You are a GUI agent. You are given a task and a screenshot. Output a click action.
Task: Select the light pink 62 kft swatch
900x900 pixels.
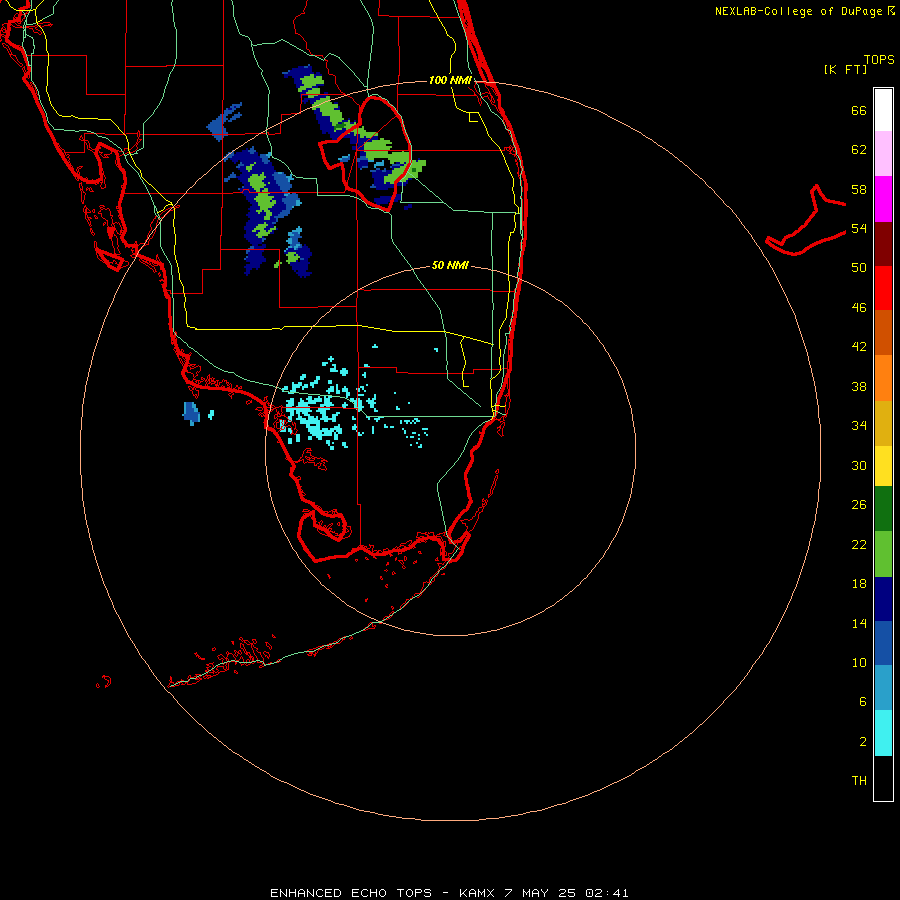pos(883,153)
